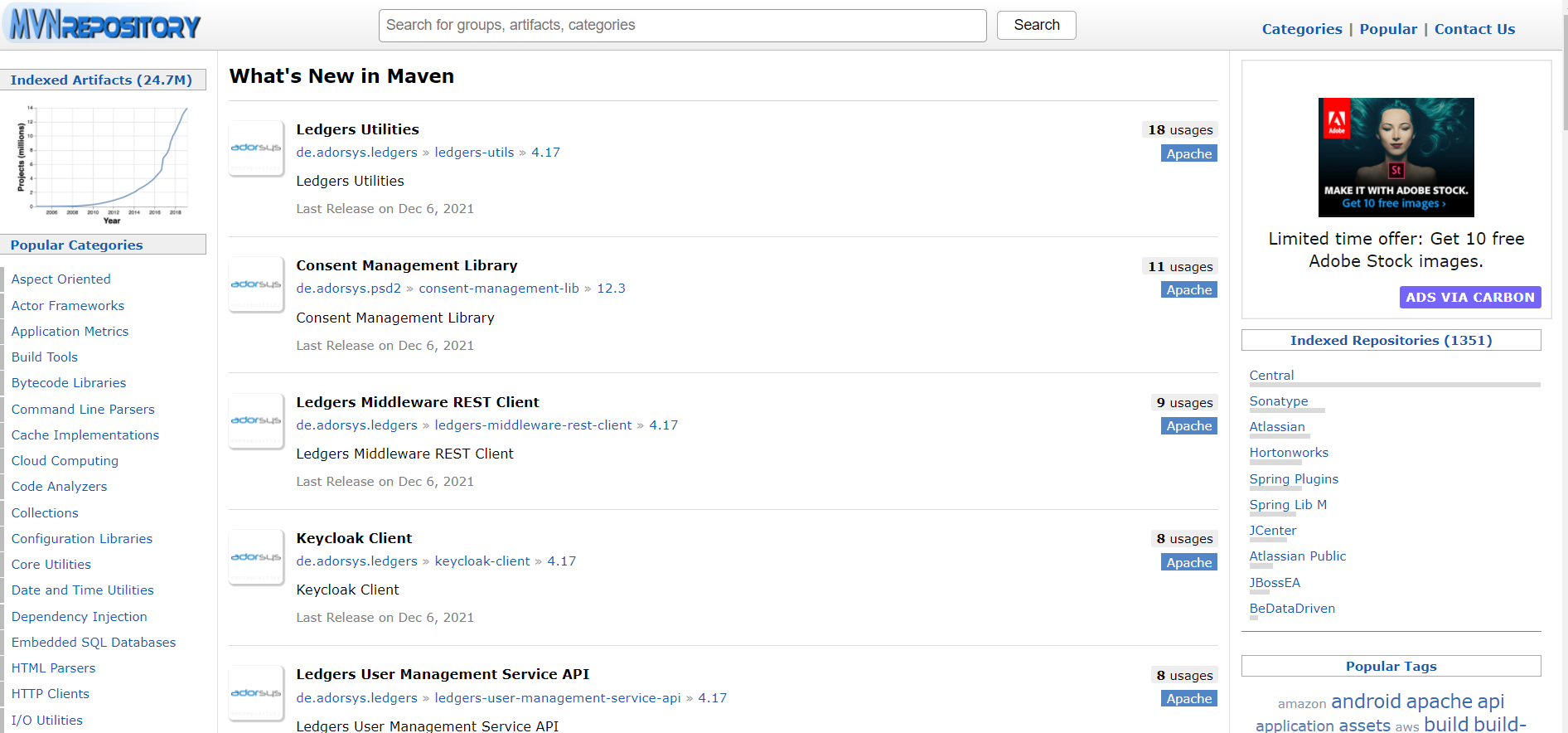The height and width of the screenshot is (733, 1568).
Task: Select I/O Utilities category
Action: click(47, 721)
